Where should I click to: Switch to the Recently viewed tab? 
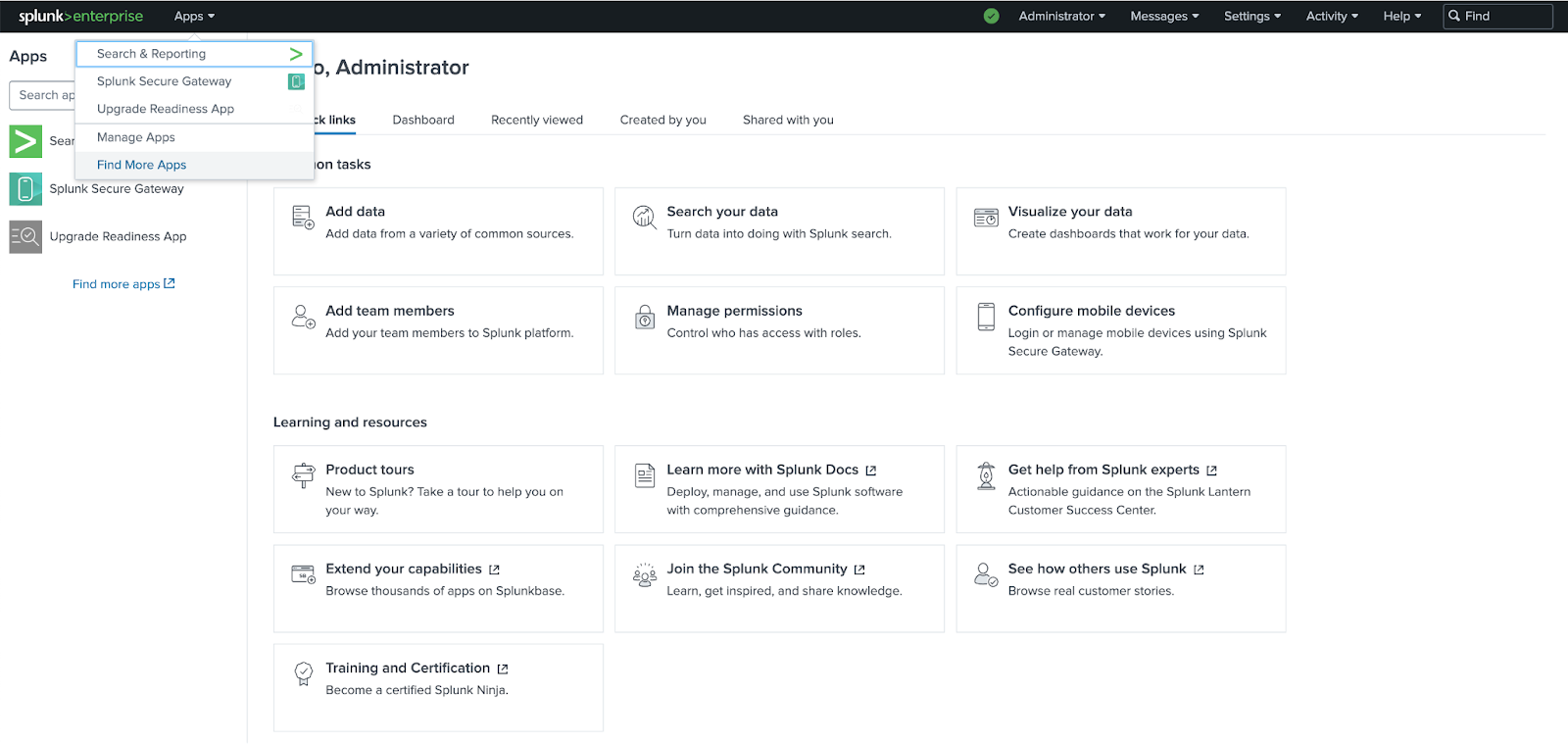(536, 120)
